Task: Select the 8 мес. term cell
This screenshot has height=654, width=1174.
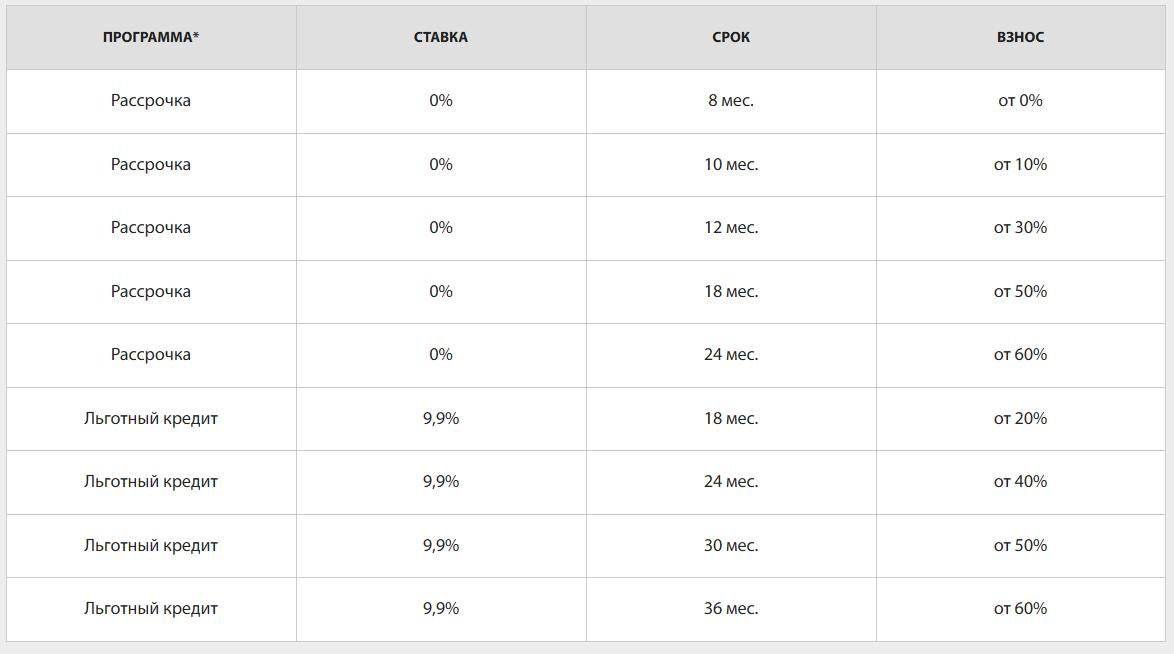Action: (731, 101)
